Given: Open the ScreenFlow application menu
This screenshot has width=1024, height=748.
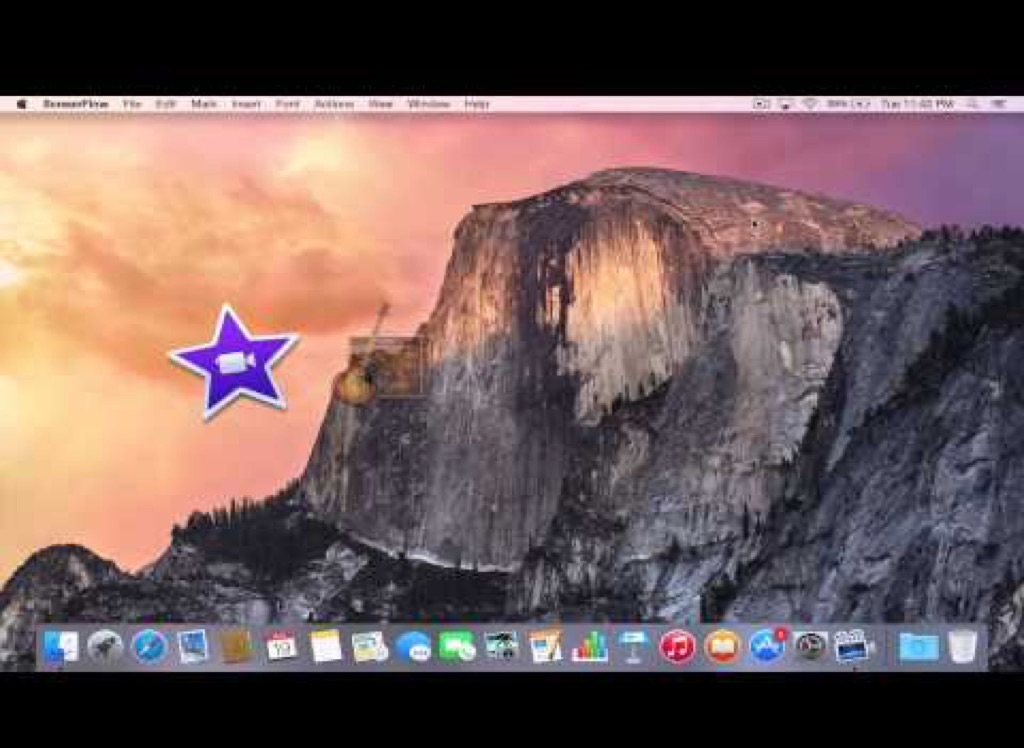Looking at the screenshot, I should point(75,104).
